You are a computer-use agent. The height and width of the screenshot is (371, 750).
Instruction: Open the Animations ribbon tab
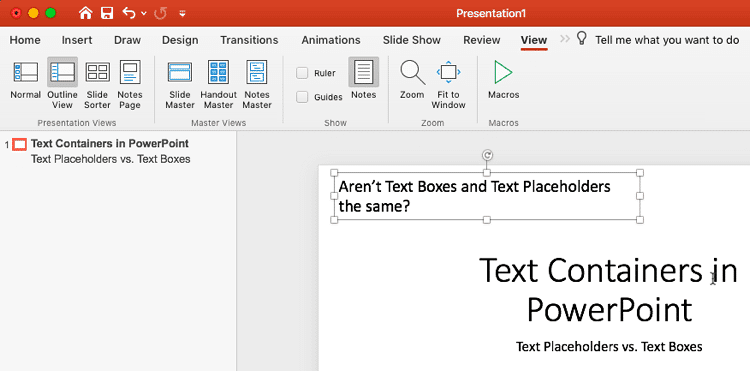click(x=331, y=40)
